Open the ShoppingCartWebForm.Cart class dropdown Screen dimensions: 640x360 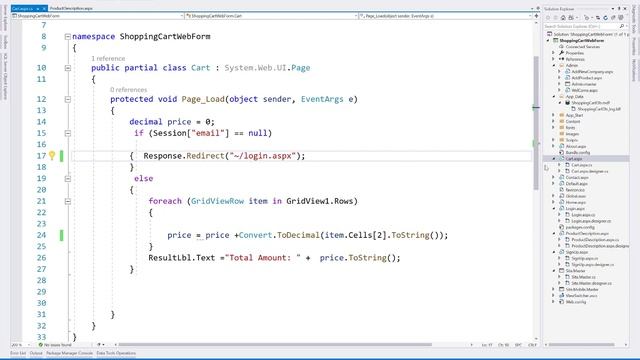point(271,16)
